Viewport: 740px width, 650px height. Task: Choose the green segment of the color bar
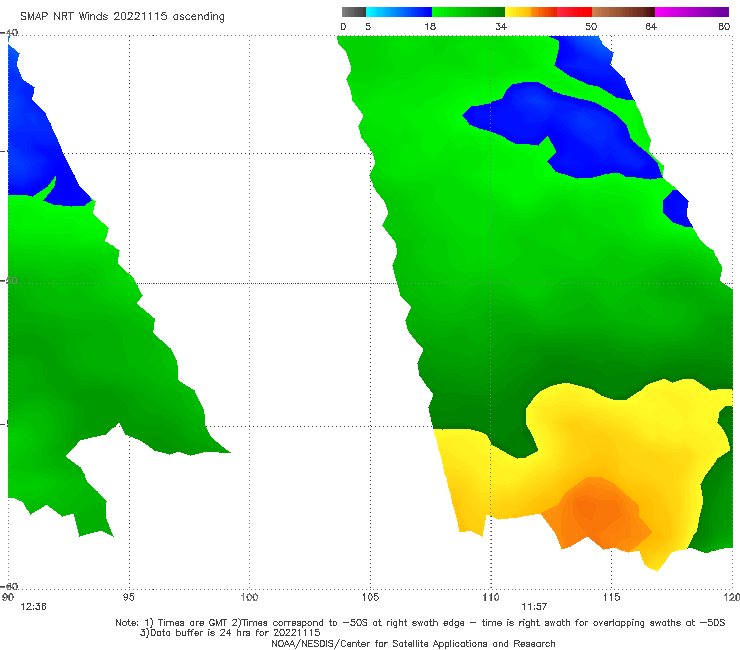[468, 12]
